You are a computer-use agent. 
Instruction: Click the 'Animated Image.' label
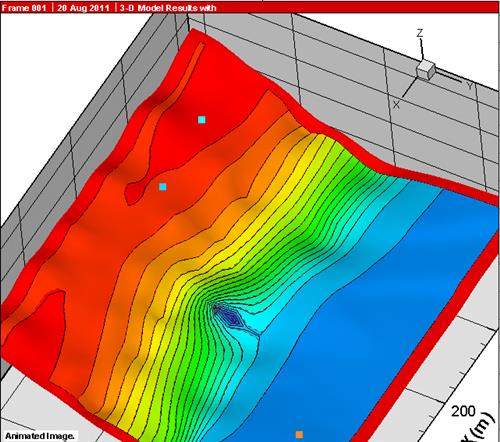[40, 436]
